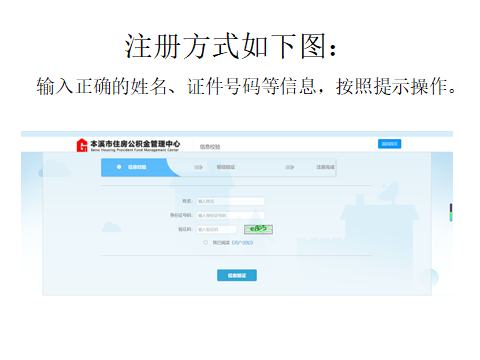480x360 pixels.
Task: Focus the 身份证号码 ID number input field
Action: coord(230,215)
